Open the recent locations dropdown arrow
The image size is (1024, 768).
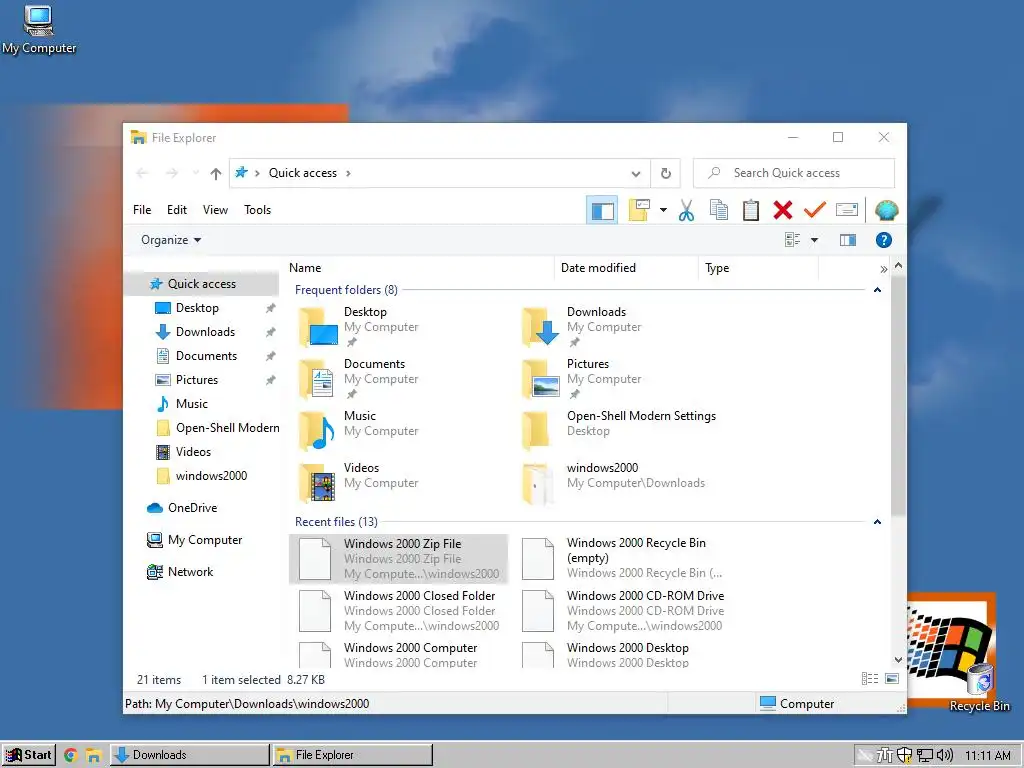[196, 173]
